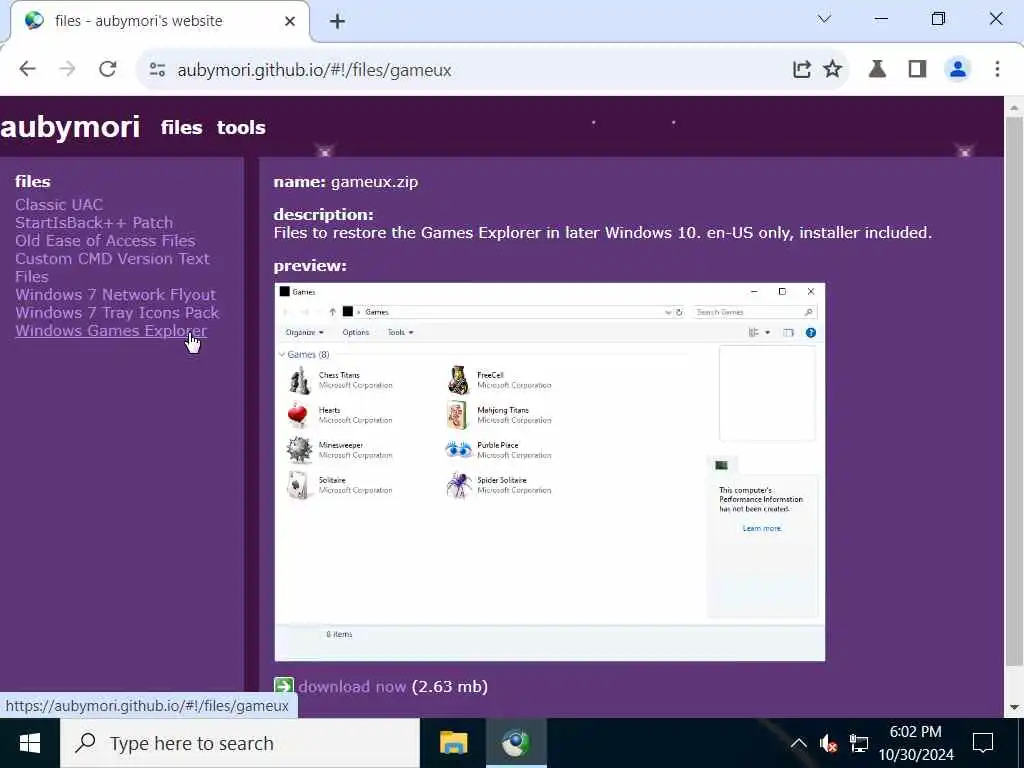
Task: Open the network tray icon
Action: pyautogui.click(x=859, y=743)
